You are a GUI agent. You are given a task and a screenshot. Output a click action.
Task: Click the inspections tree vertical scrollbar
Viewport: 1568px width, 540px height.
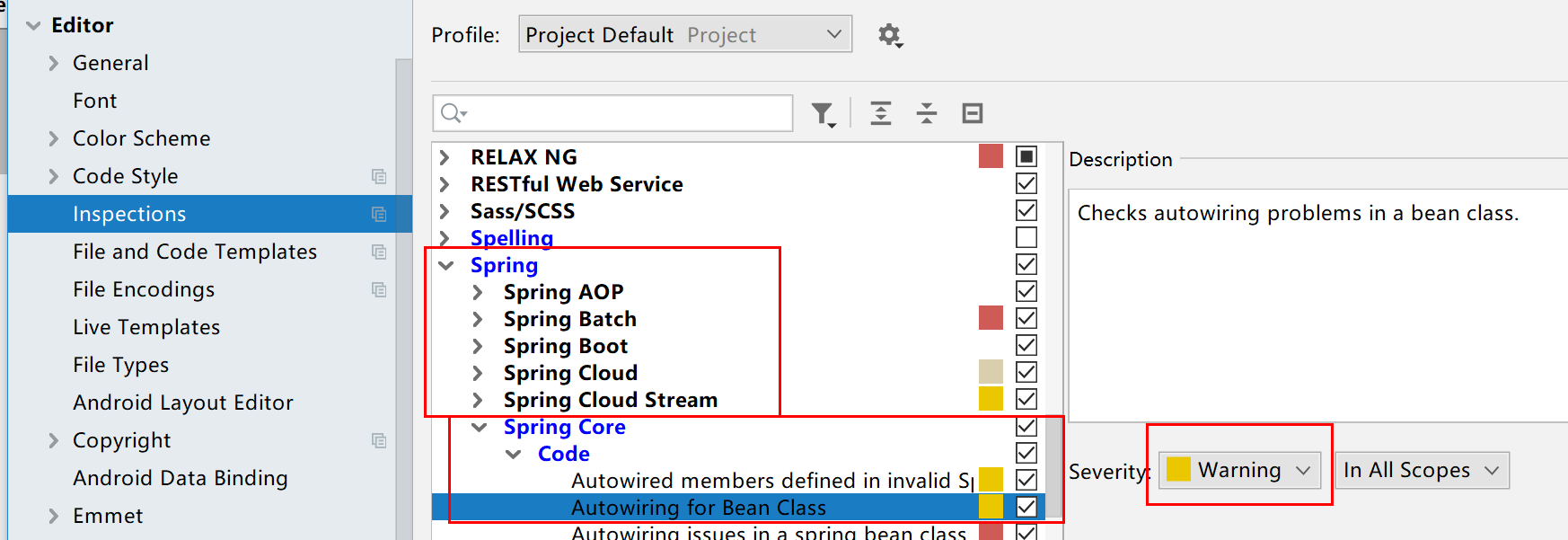[x=1053, y=467]
